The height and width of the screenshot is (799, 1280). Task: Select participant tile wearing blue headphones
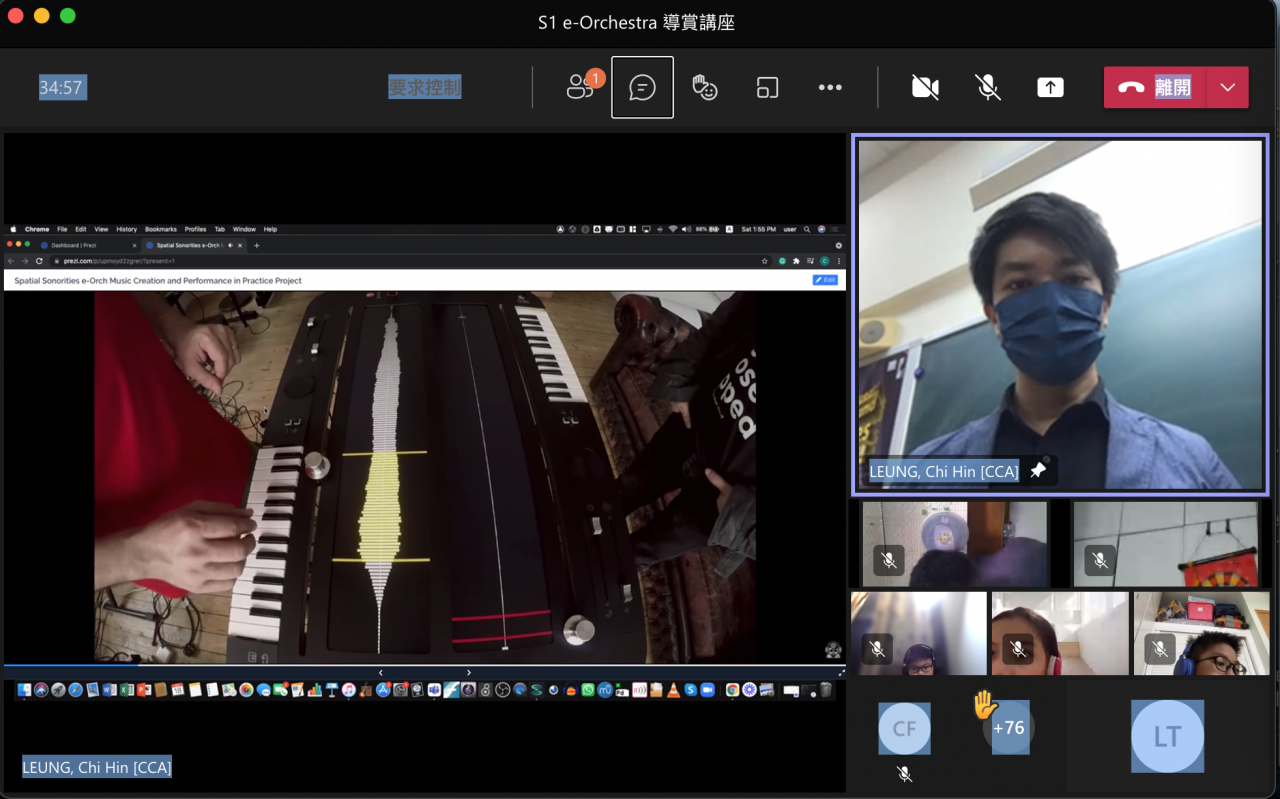coord(1201,634)
